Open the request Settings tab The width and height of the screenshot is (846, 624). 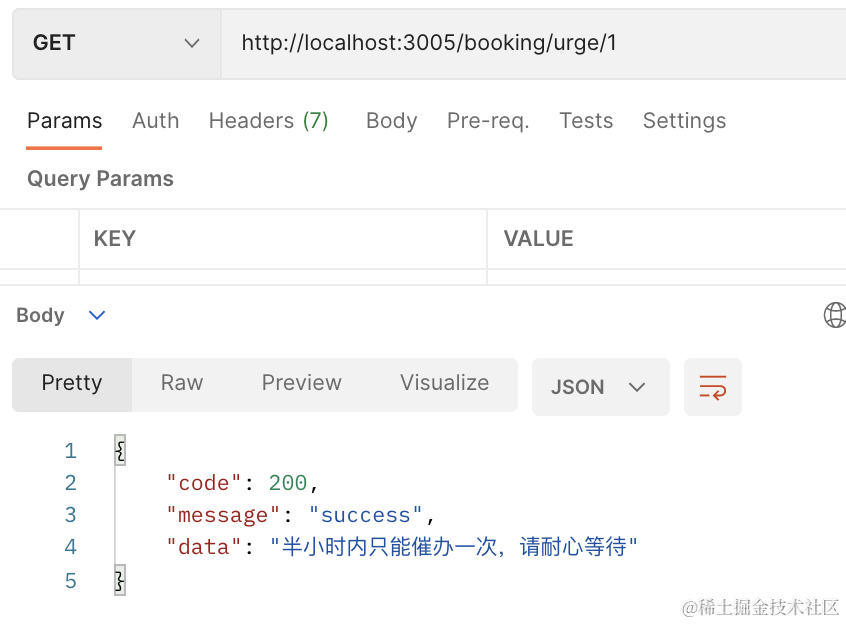click(x=684, y=121)
